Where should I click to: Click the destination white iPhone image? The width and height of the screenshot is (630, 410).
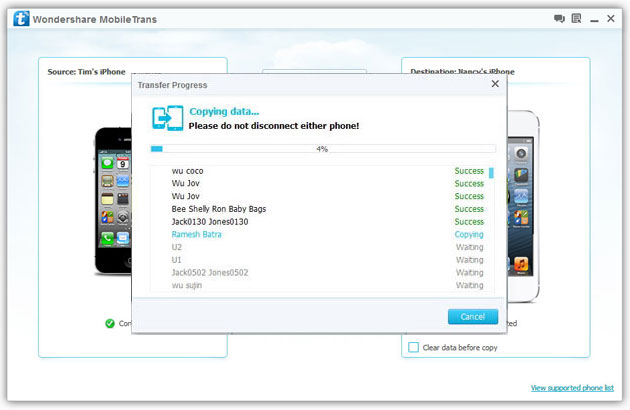point(523,206)
